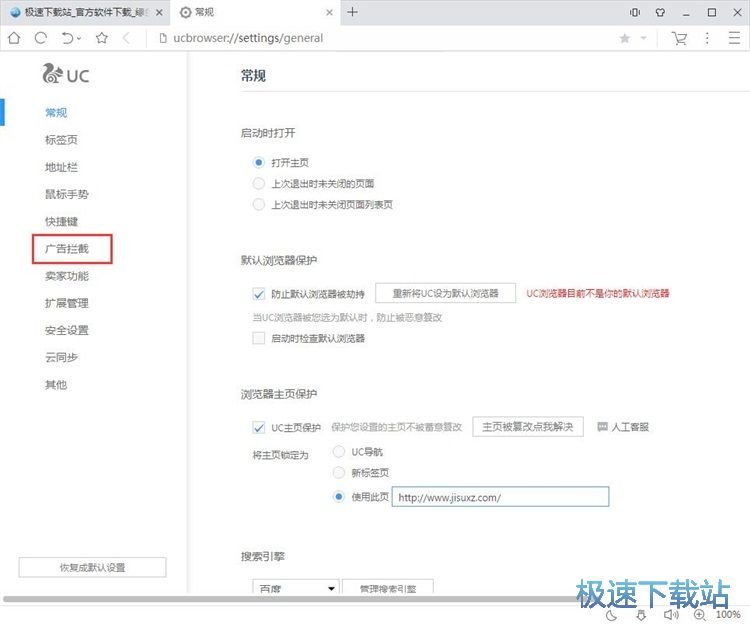Click the UC logo in sidebar

(x=66, y=74)
